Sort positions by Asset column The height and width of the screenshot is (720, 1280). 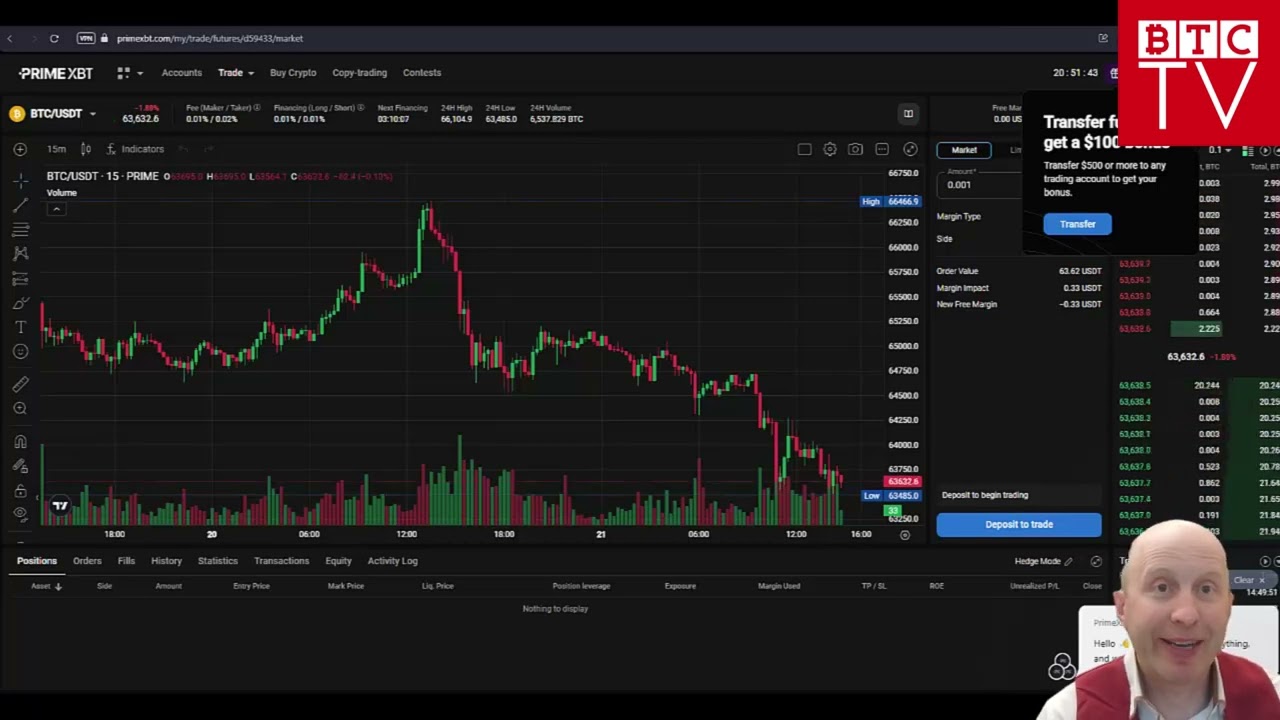[x=46, y=586]
